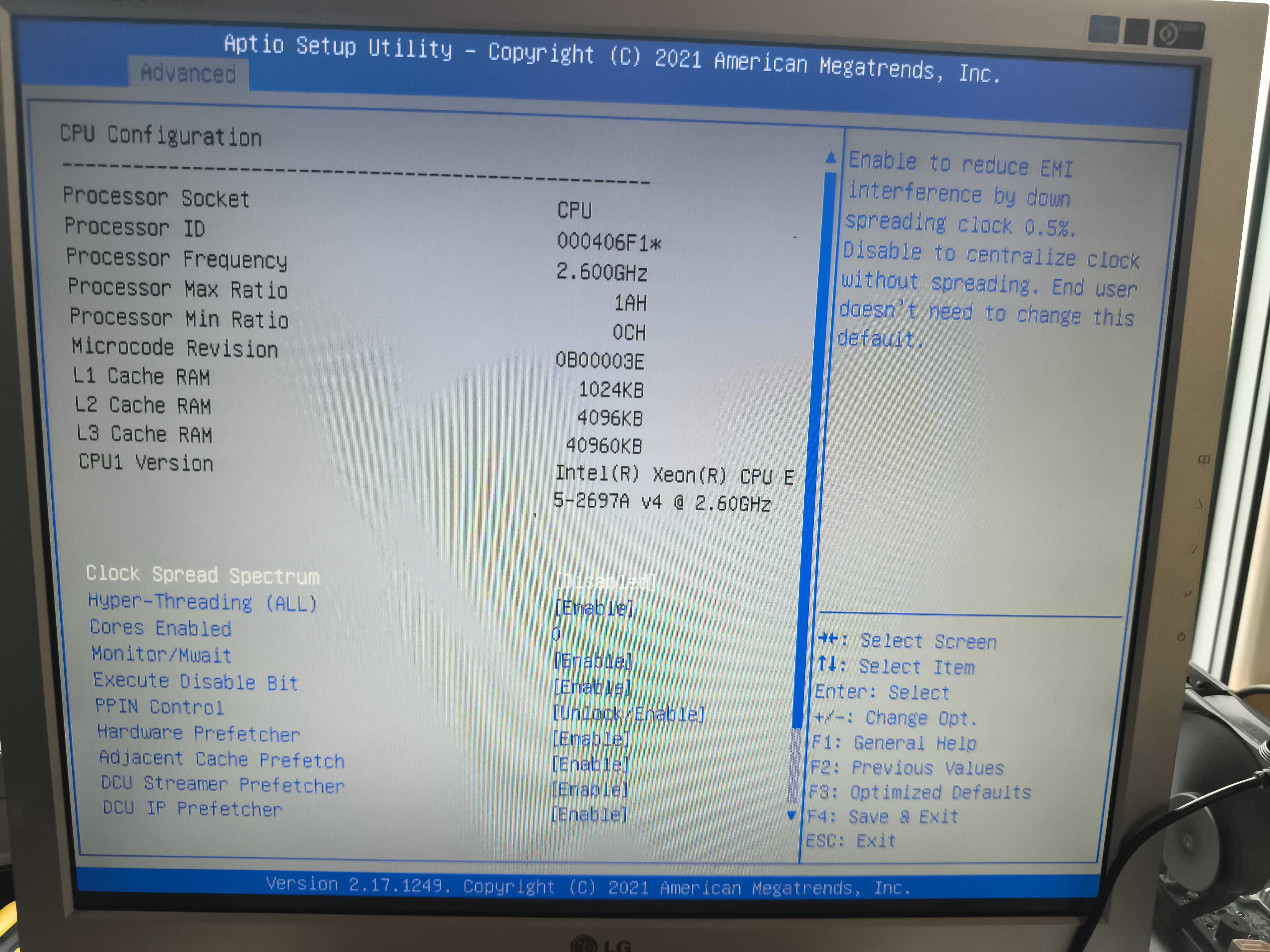Click L1 Cache RAM value 1024KB

pos(611,390)
